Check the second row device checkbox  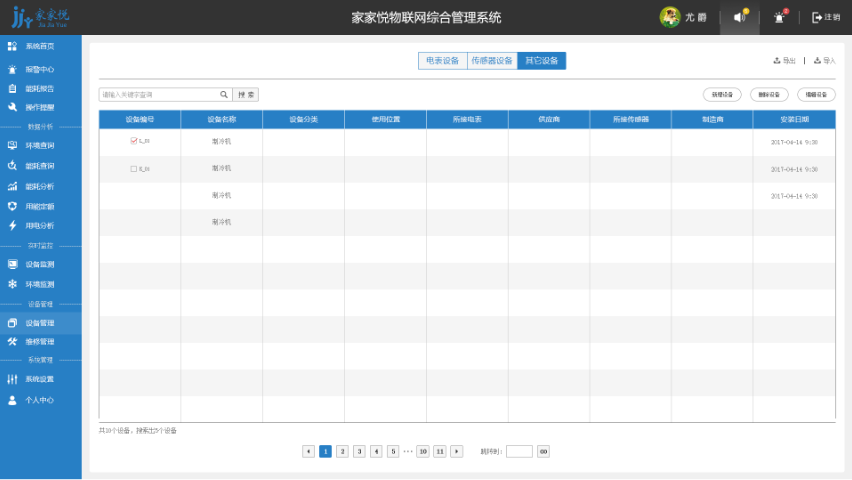coord(134,169)
